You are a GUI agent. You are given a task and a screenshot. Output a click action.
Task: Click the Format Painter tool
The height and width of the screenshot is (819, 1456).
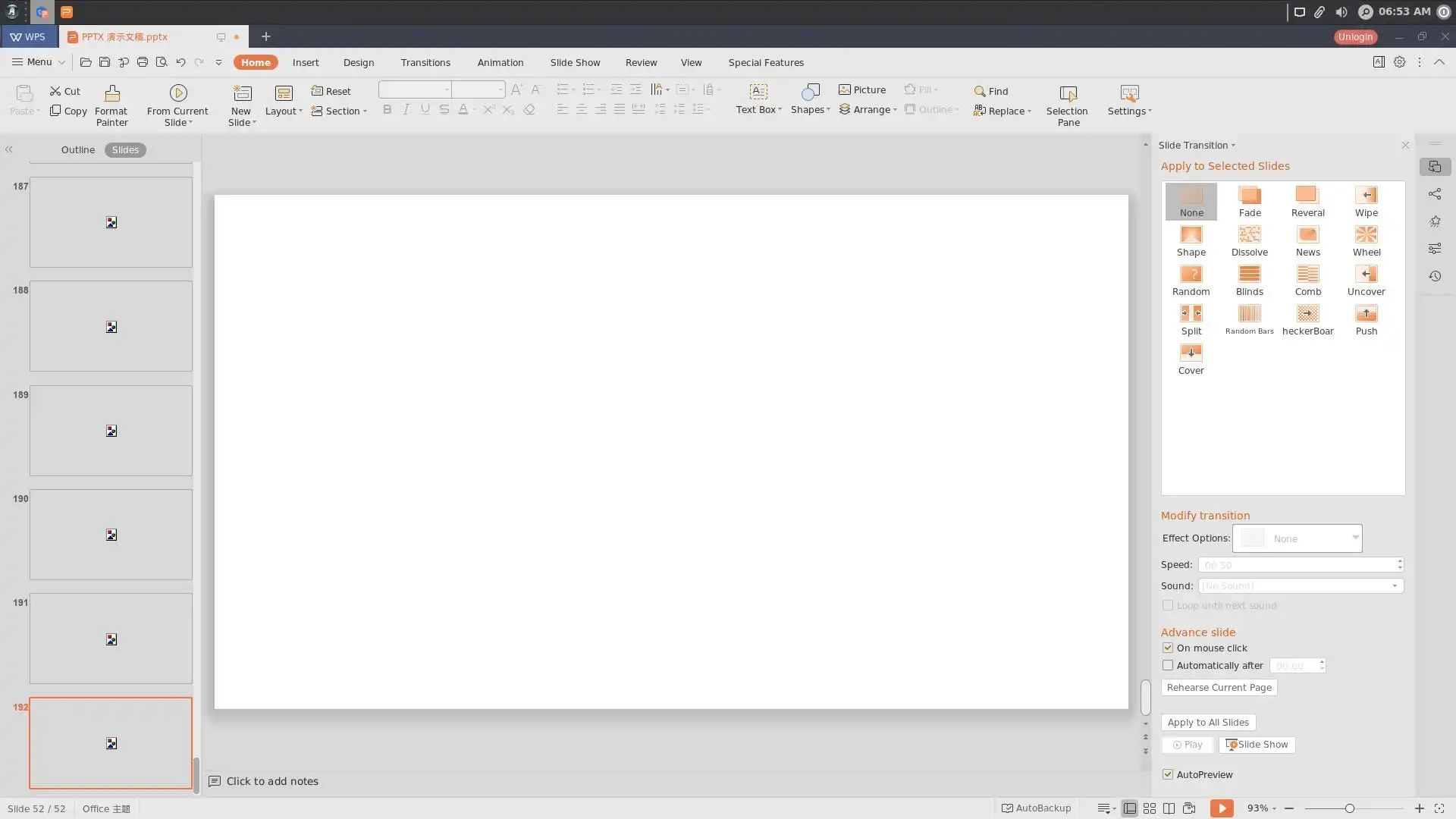pos(111,105)
